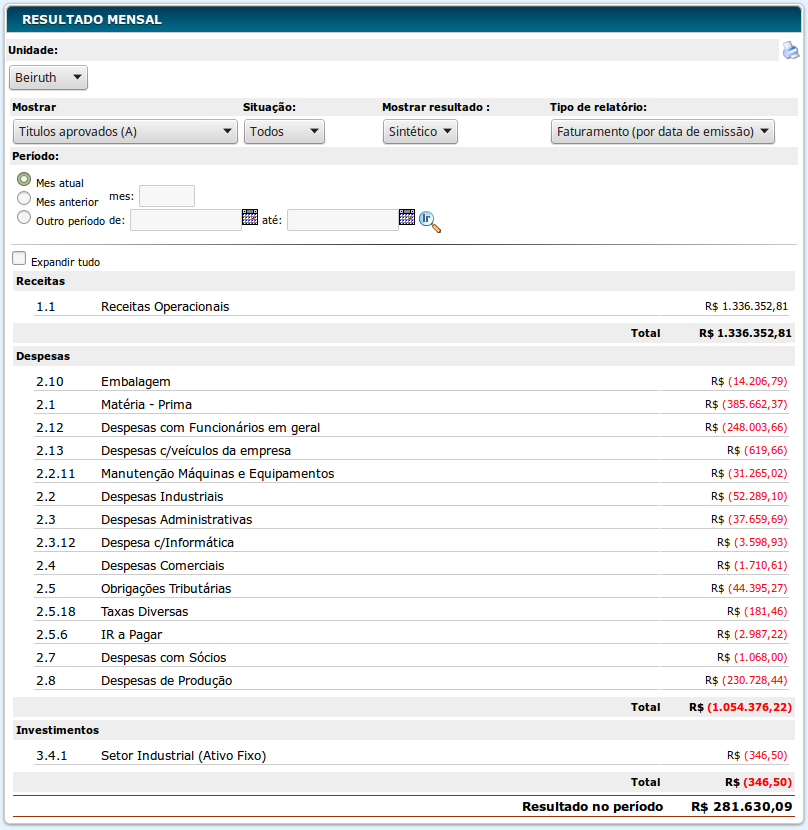
Task: Open the 'Receitas Operacionais' row
Action: click(x=165, y=307)
